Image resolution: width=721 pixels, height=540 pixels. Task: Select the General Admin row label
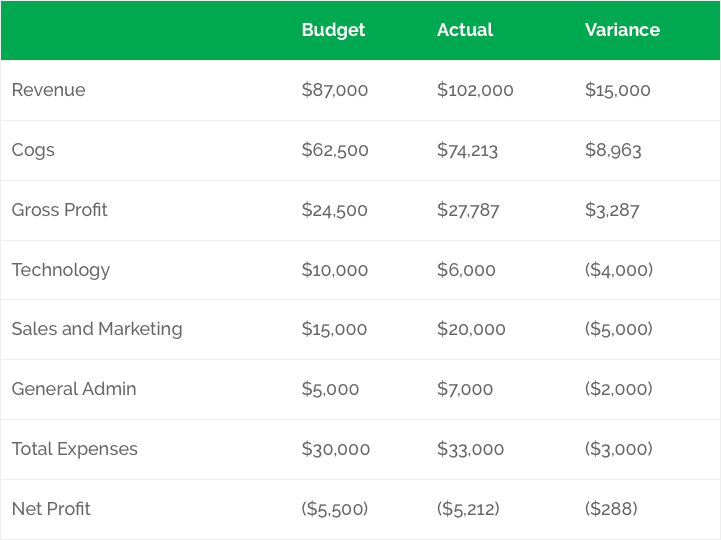coord(74,389)
